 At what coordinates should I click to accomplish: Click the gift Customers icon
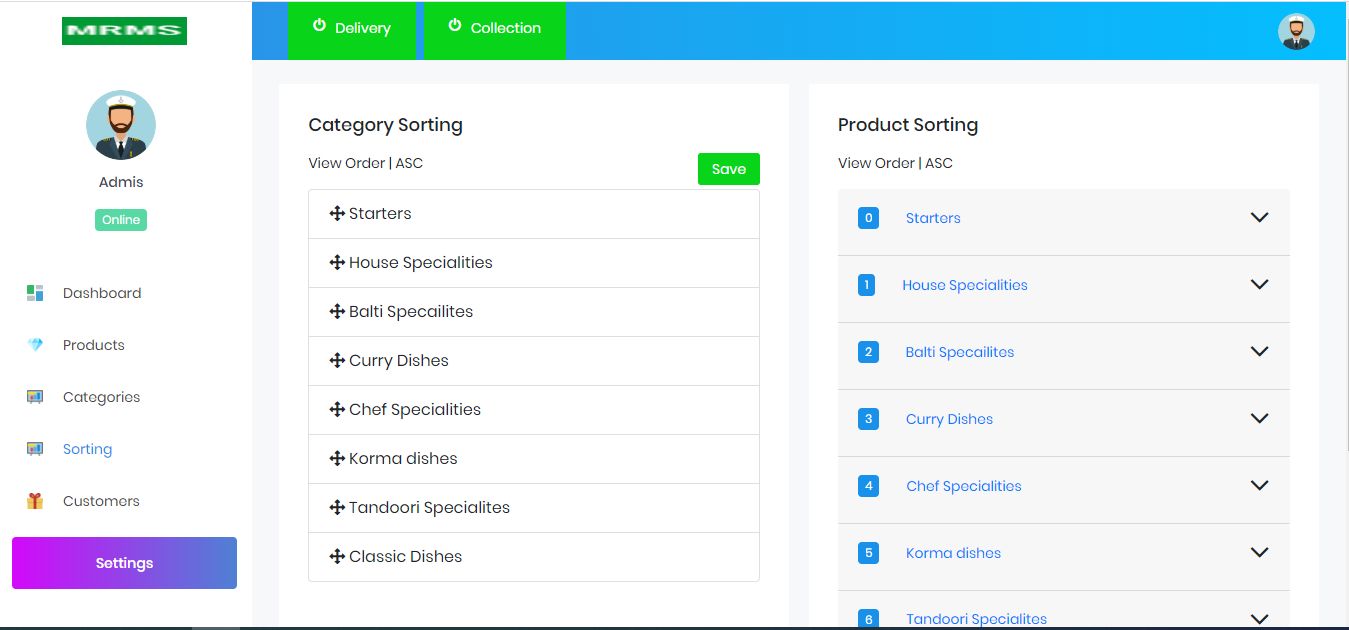click(x=35, y=501)
